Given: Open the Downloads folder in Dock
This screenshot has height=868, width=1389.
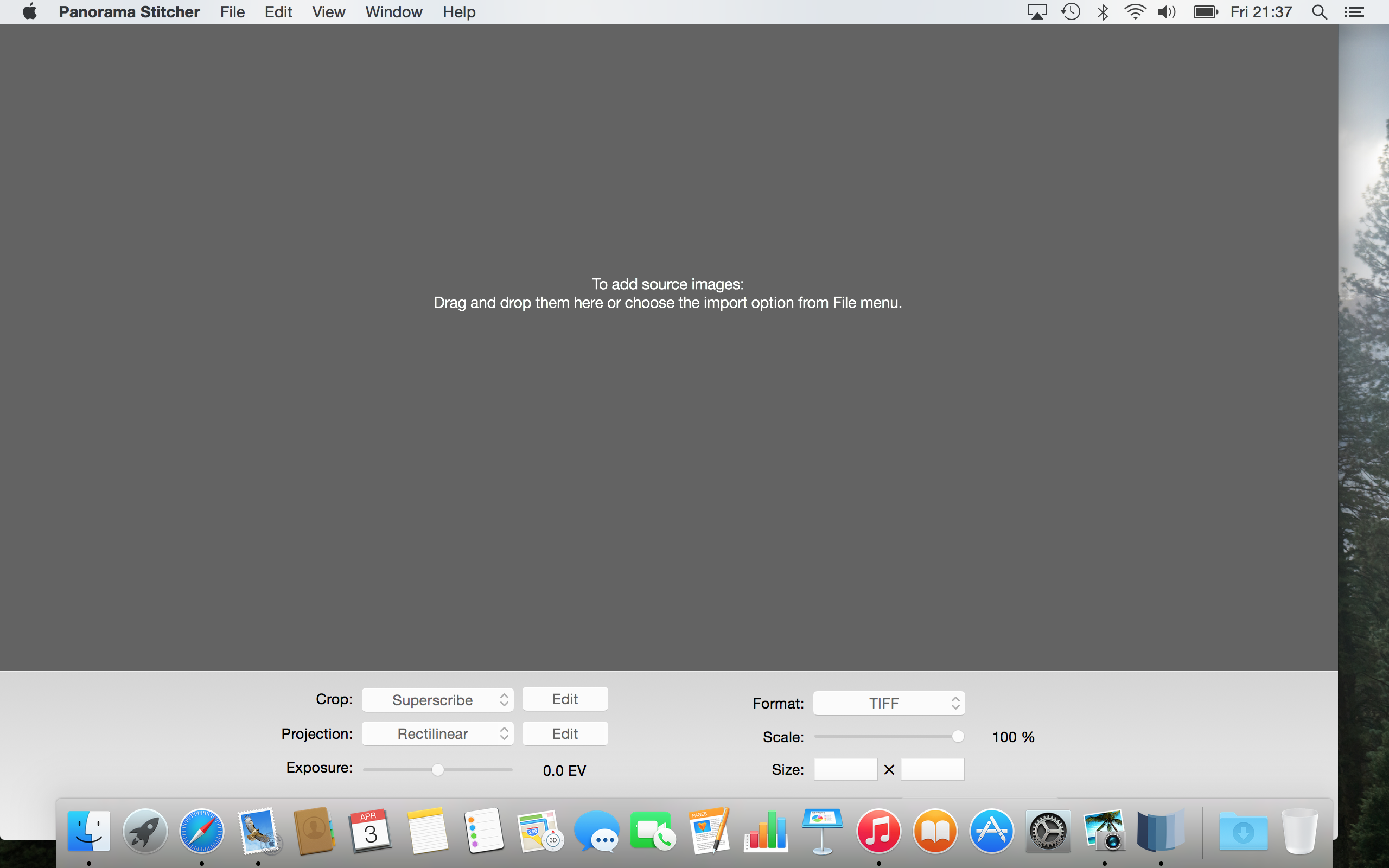Looking at the screenshot, I should (x=1243, y=831).
